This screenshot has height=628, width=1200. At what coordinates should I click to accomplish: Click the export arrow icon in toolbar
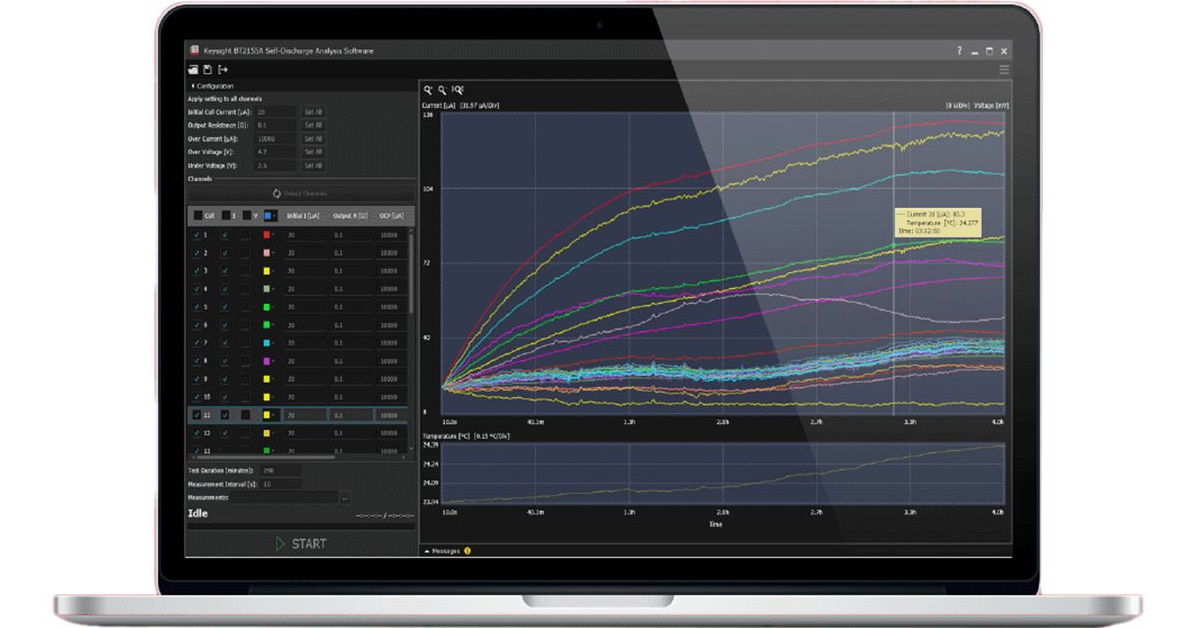[223, 70]
